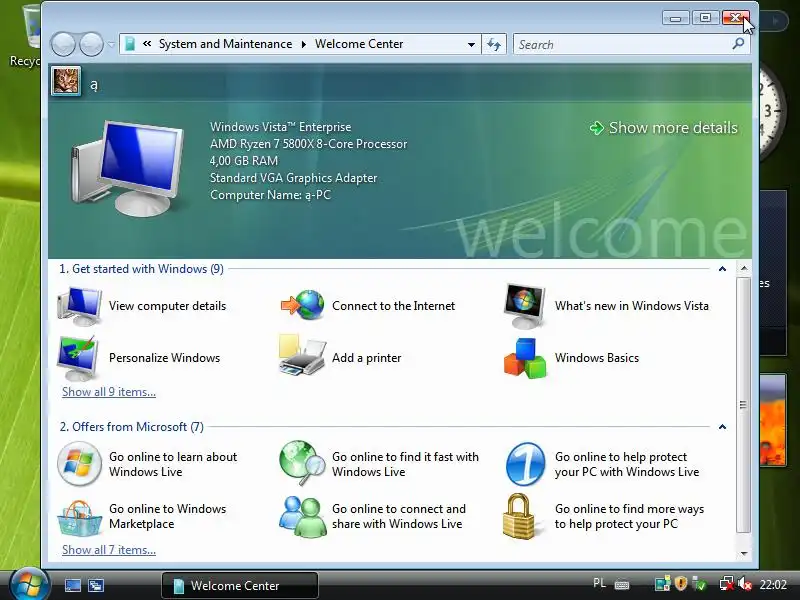Screen dimensions: 800x600
Task: Collapse the Get started with Windows section
Action: tap(722, 269)
